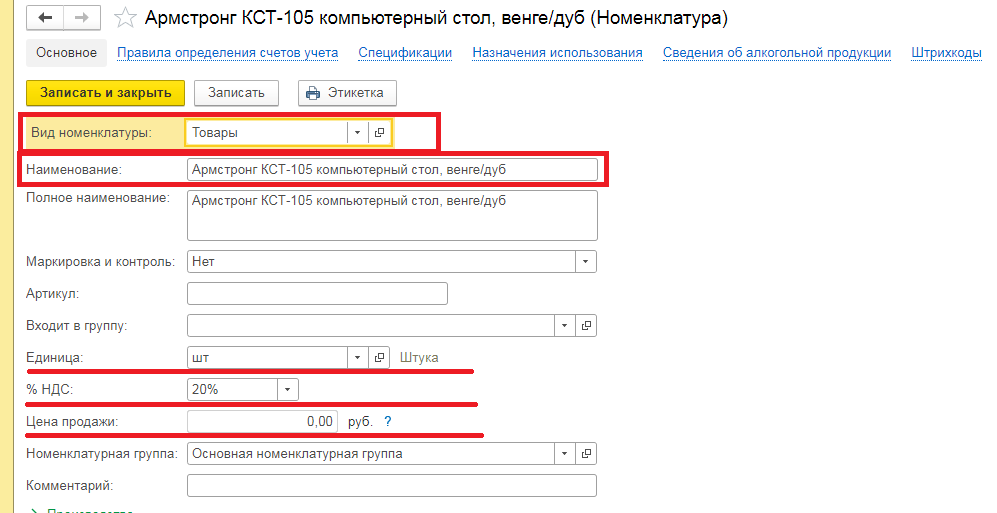The image size is (997, 513).
Task: Click the % НДС field showing 20%
Action: click(233, 389)
